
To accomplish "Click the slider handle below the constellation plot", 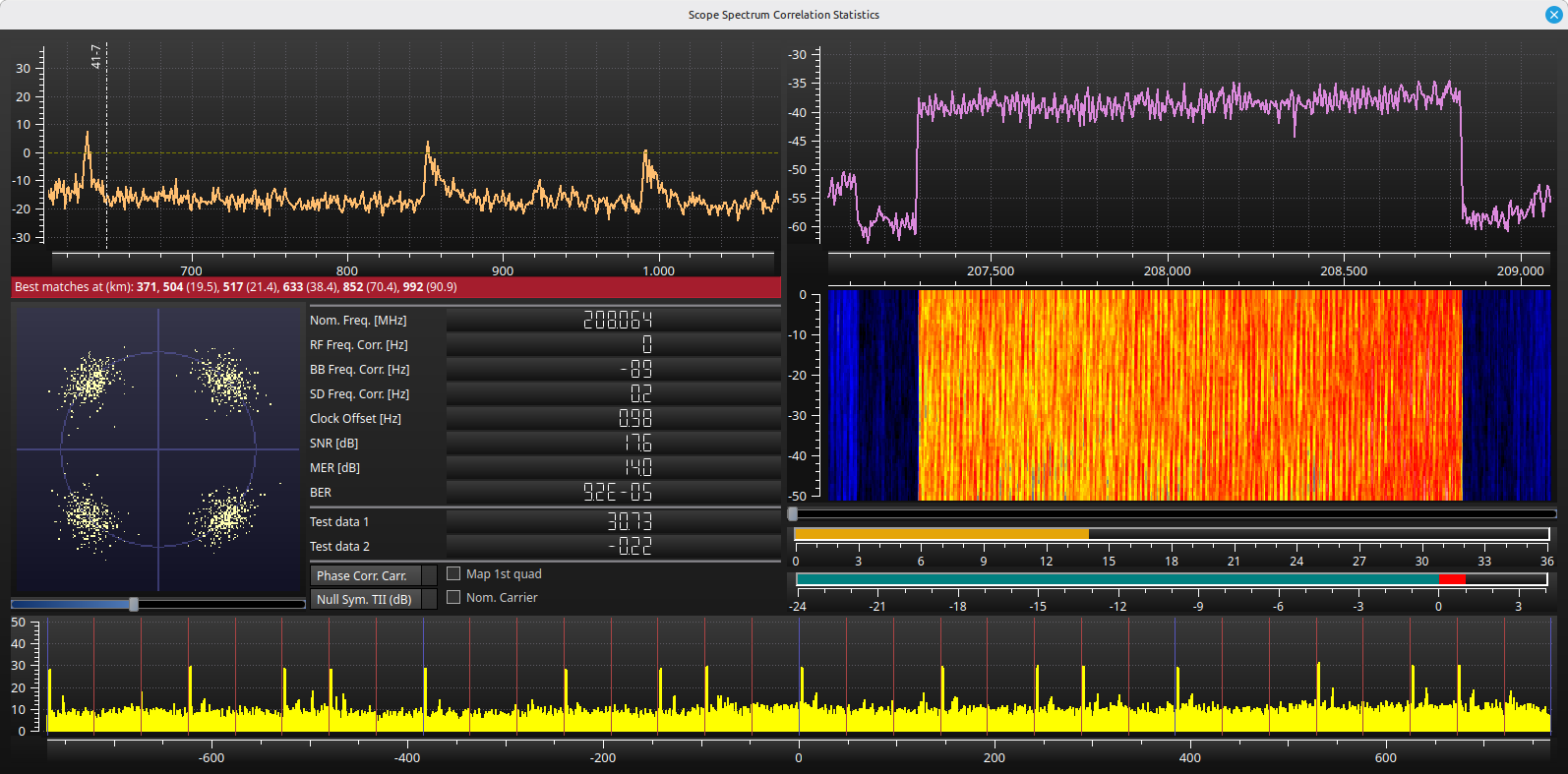I will tap(134, 604).
